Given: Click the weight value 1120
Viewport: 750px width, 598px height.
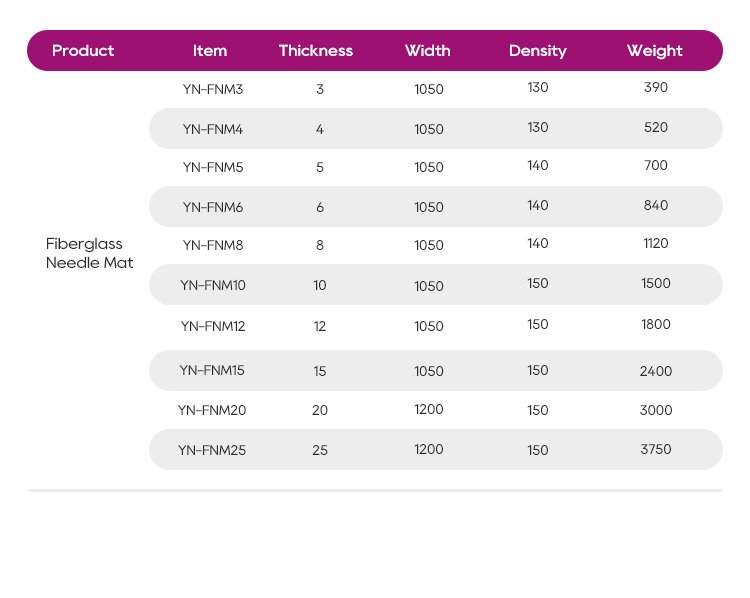Looking at the screenshot, I should (656, 243).
